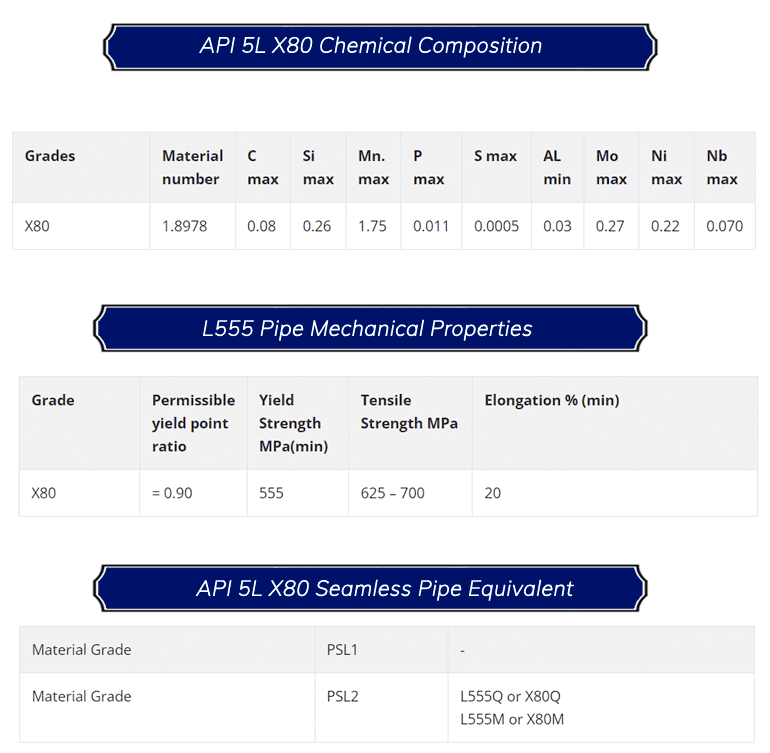Click the PSL1 cell in equivalent table

click(x=381, y=649)
